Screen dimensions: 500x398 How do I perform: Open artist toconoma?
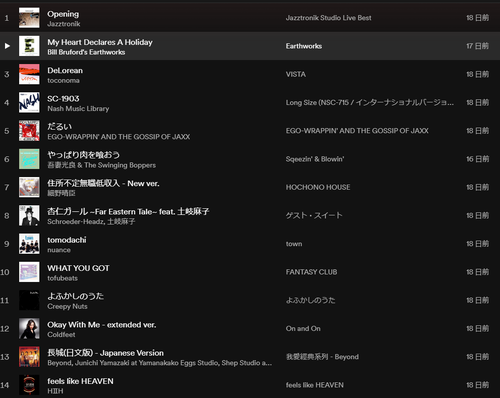click(63, 81)
